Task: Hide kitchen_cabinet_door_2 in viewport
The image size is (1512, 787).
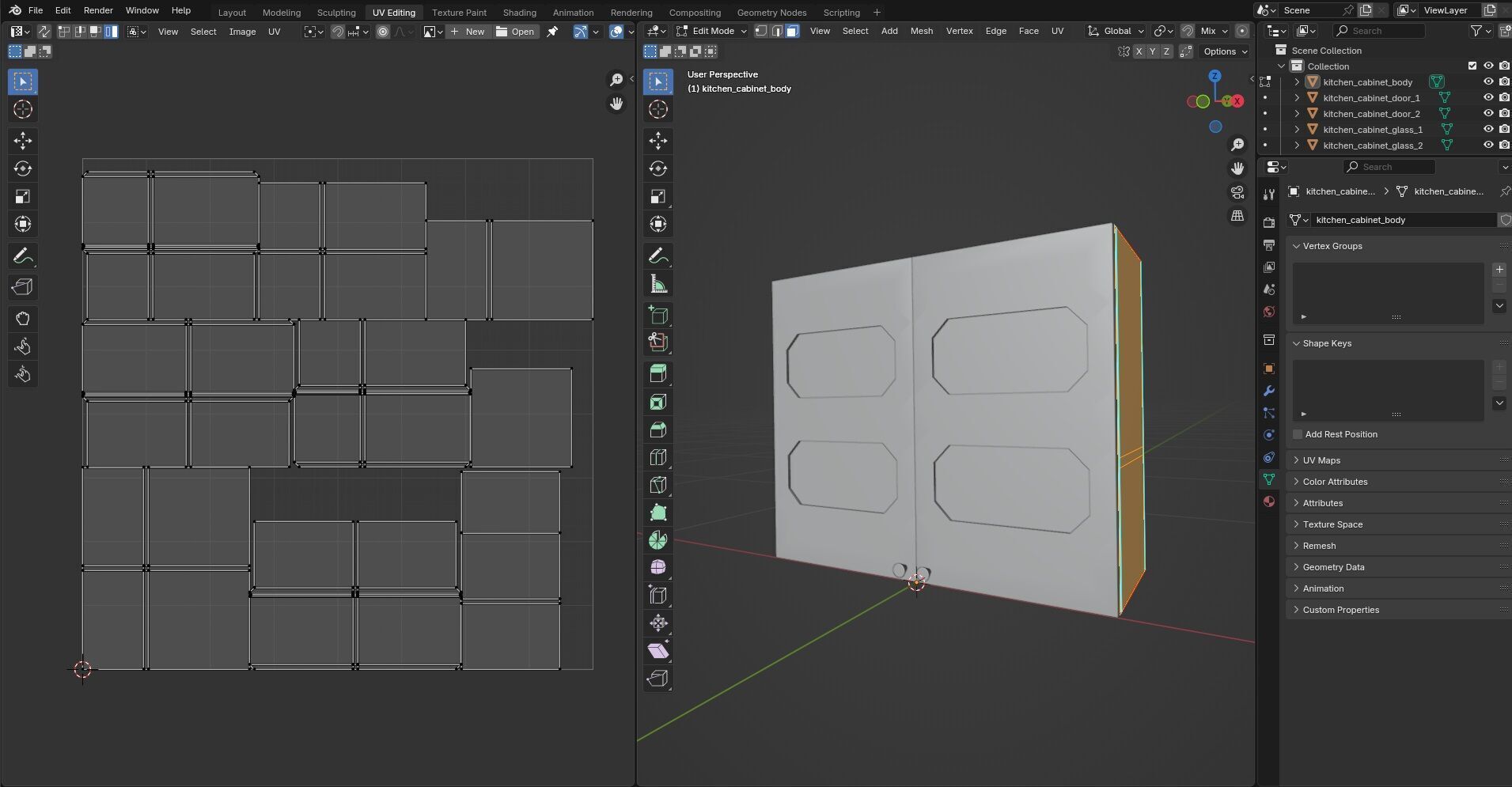Action: 1487,113
